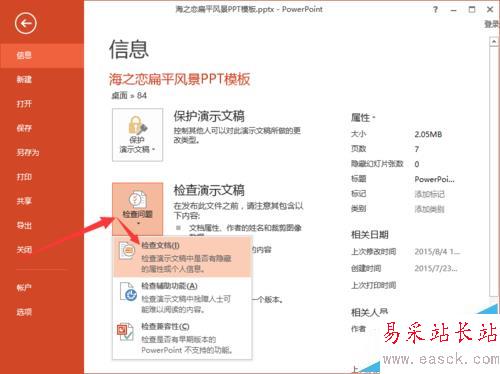Minimize the PowerPoint window
500x374 pixels.
pyautogui.click(x=453, y=10)
